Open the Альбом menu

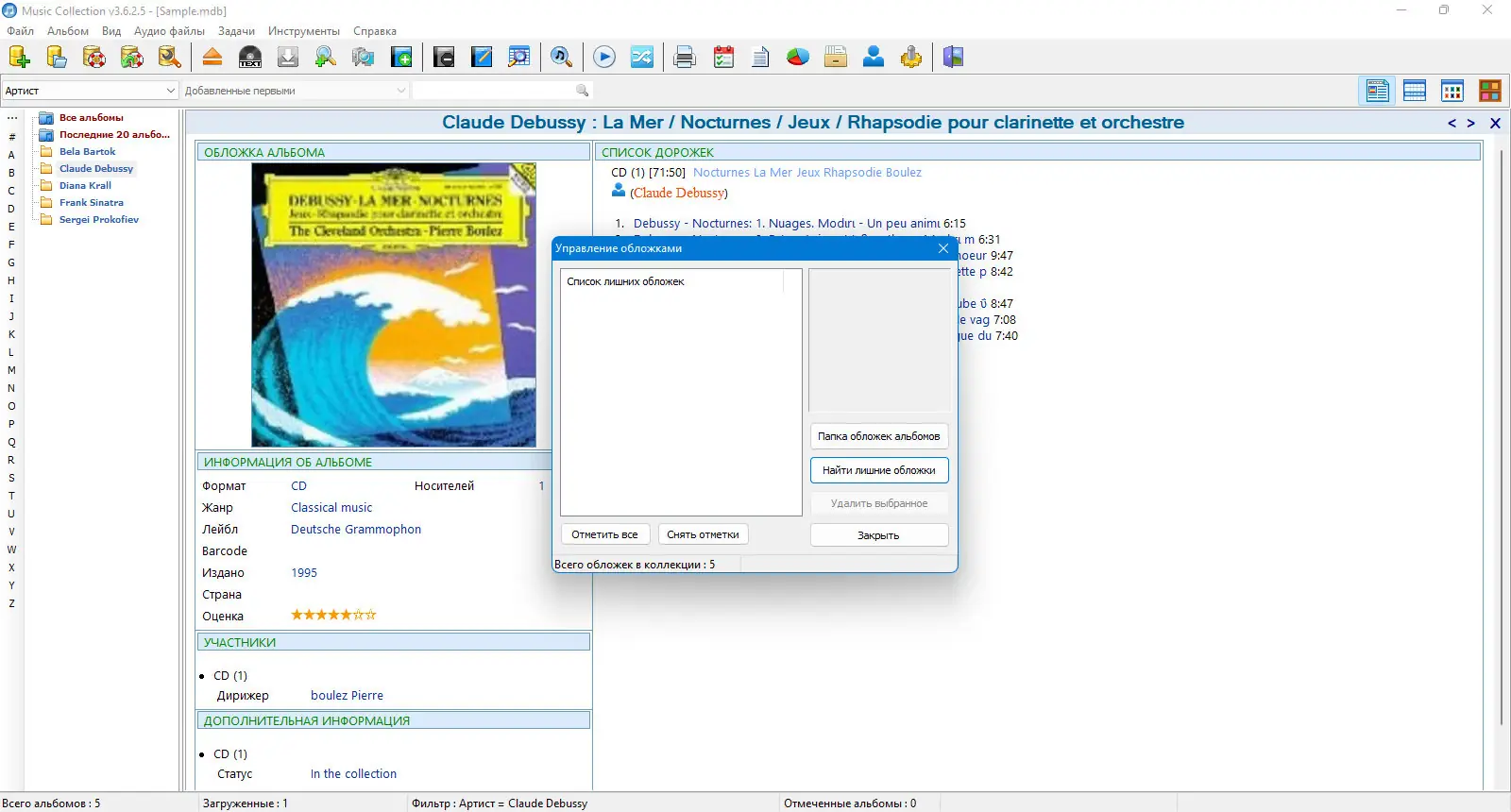pyautogui.click(x=68, y=31)
